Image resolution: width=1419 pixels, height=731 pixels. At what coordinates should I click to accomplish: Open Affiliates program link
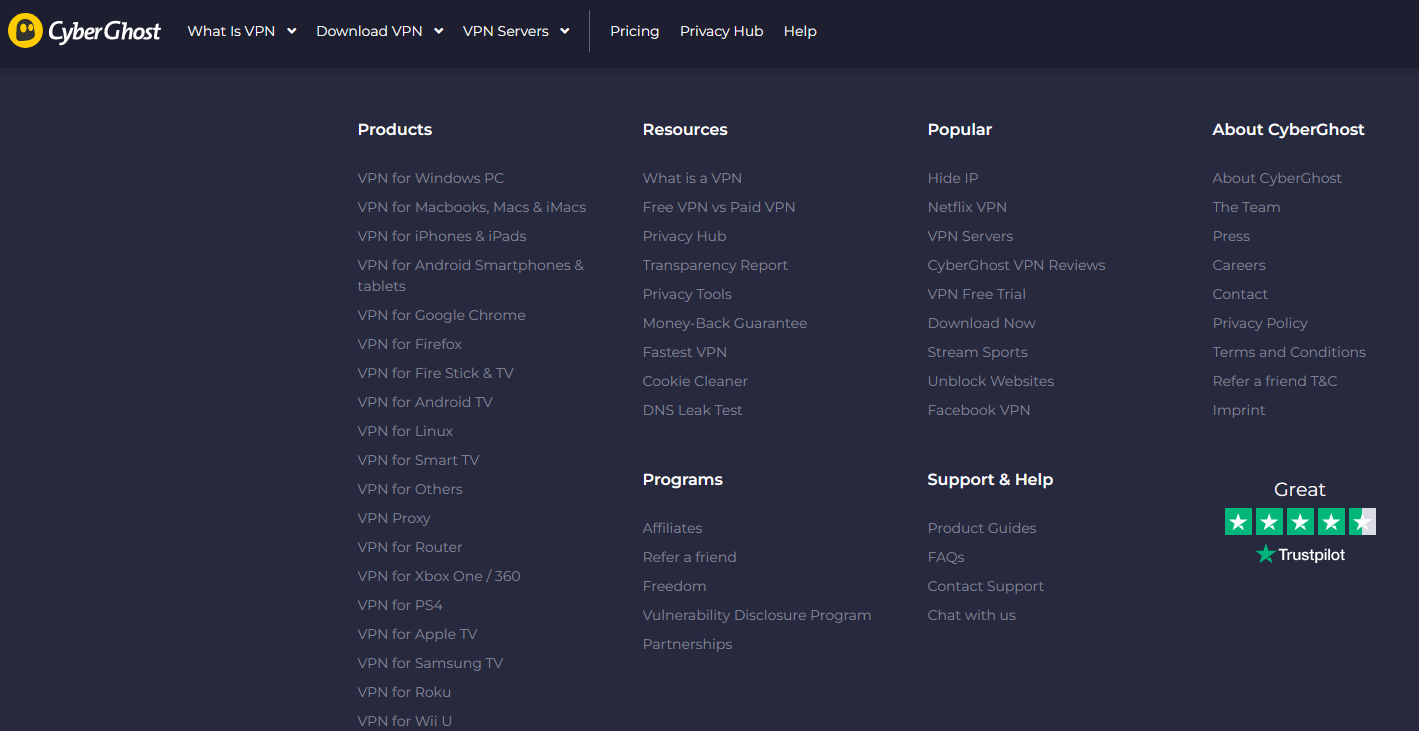[673, 528]
